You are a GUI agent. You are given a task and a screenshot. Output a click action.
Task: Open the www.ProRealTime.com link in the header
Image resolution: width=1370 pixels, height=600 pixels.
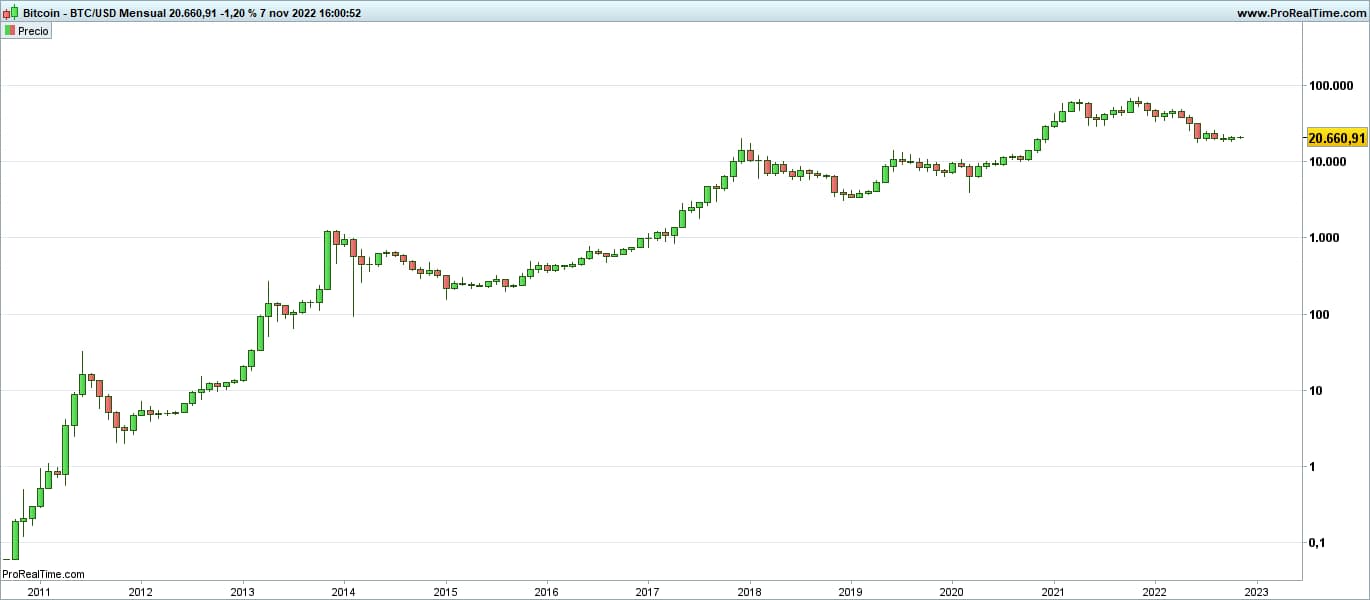point(1300,13)
